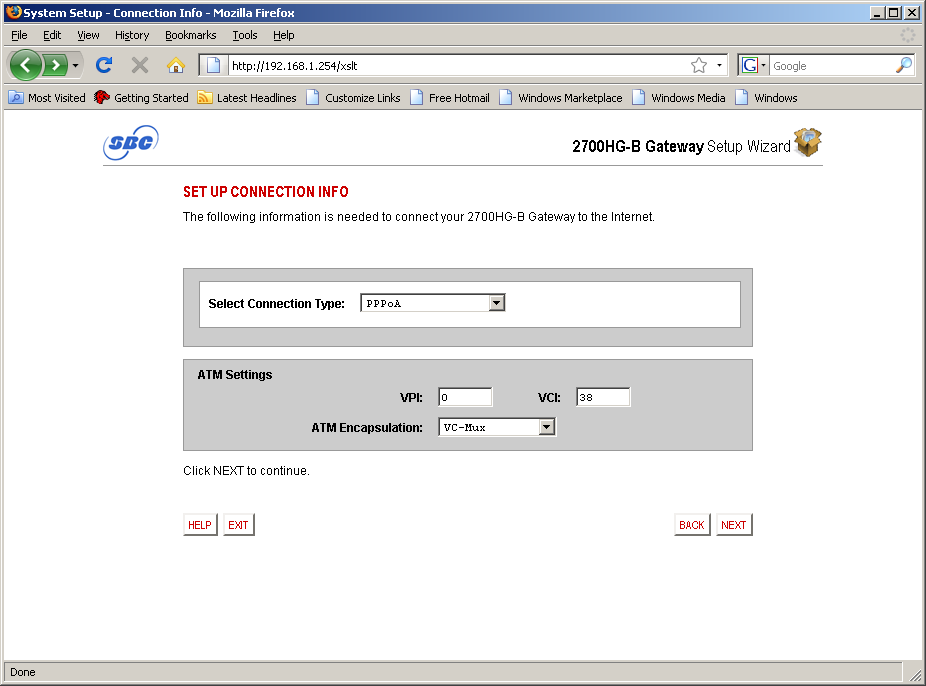The image size is (926, 686).
Task: Click the VPI input field
Action: tap(465, 397)
